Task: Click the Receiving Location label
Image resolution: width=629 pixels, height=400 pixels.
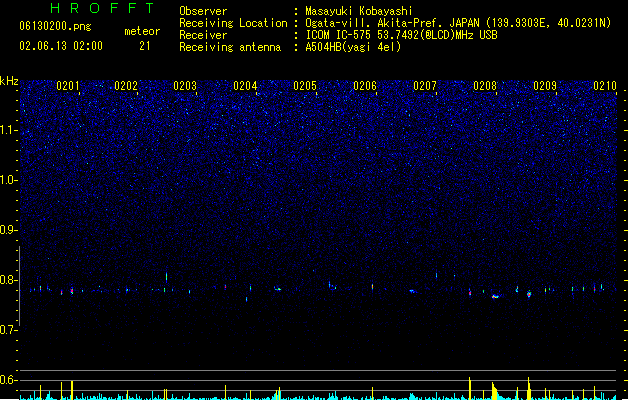Action: pyautogui.click(x=233, y=23)
